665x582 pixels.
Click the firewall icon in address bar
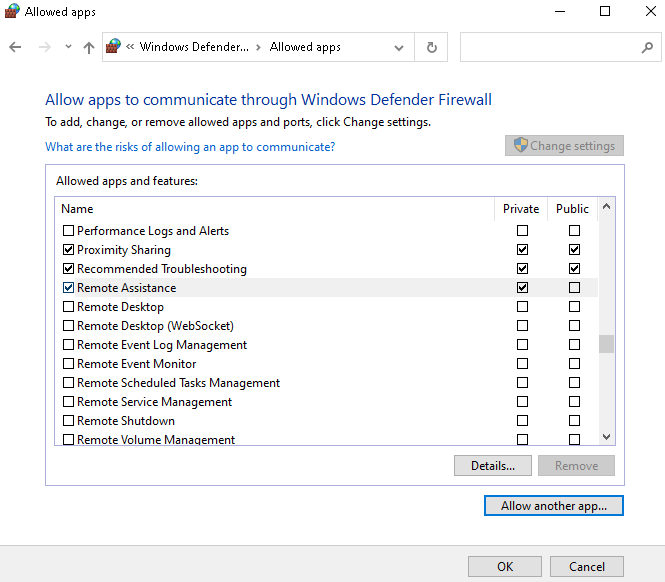point(113,46)
